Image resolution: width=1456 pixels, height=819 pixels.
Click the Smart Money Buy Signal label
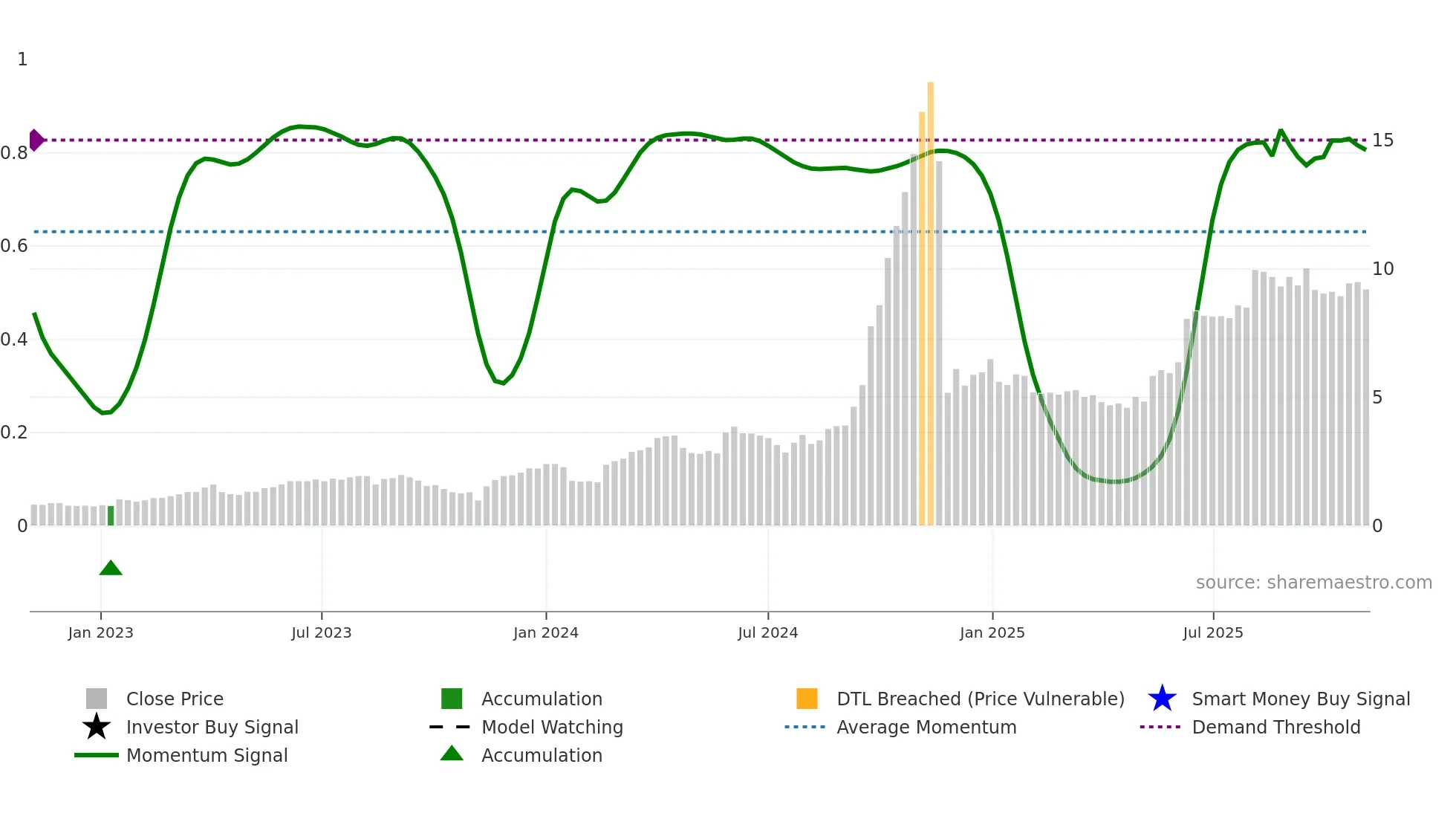click(x=1300, y=699)
